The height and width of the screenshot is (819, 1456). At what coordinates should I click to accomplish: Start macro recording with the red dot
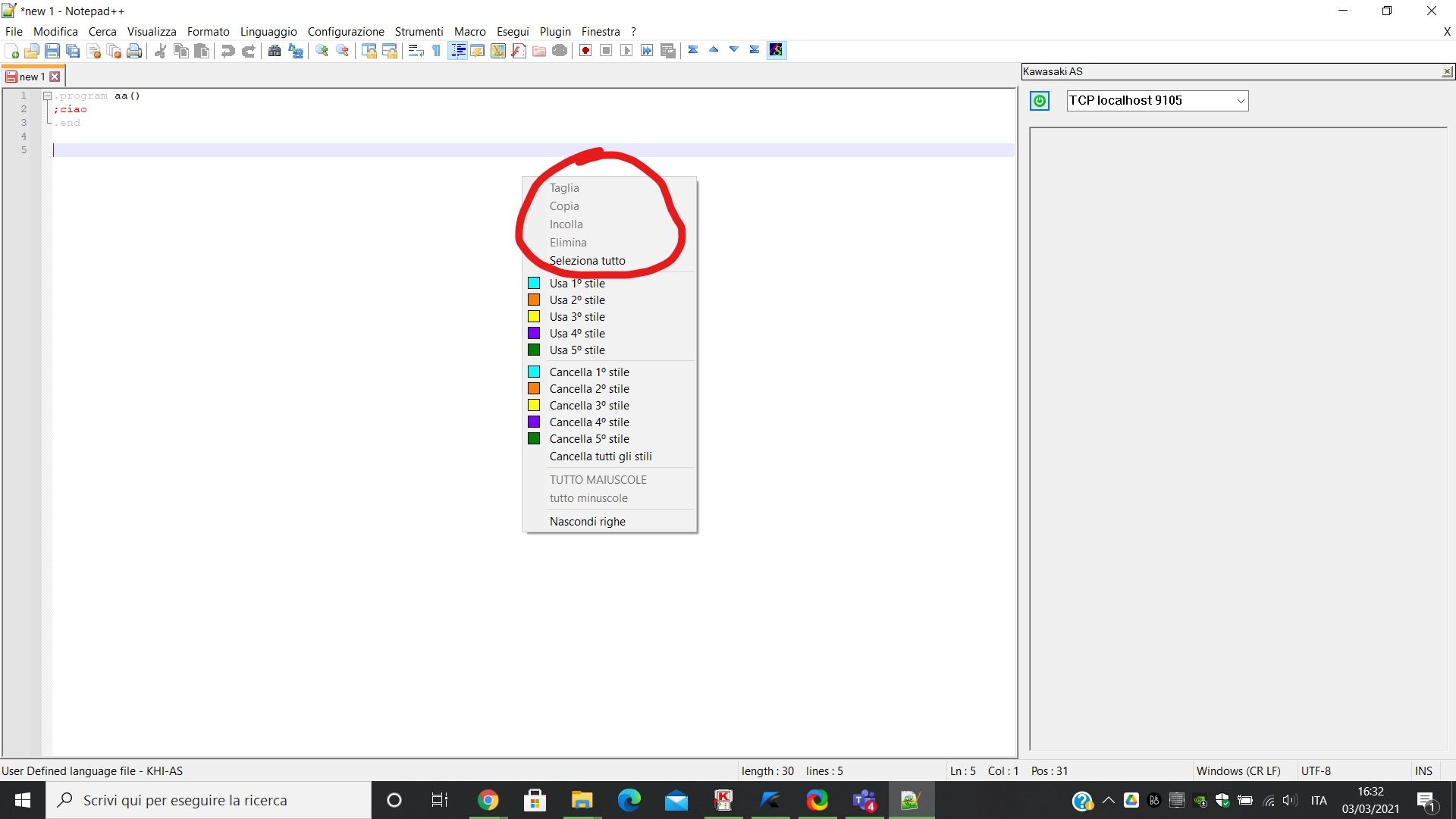(585, 51)
